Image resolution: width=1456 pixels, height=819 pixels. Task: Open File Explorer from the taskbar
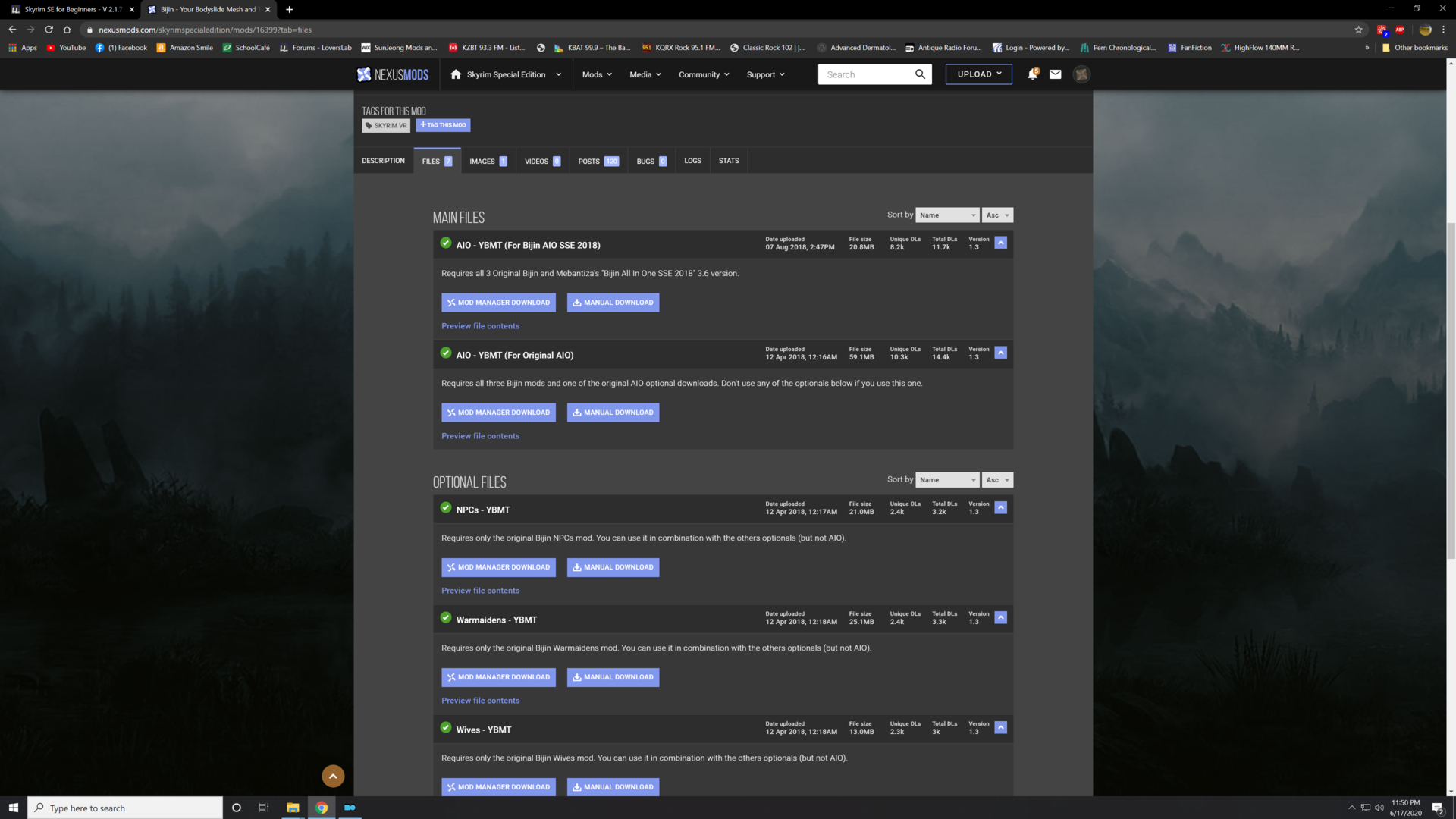(293, 808)
